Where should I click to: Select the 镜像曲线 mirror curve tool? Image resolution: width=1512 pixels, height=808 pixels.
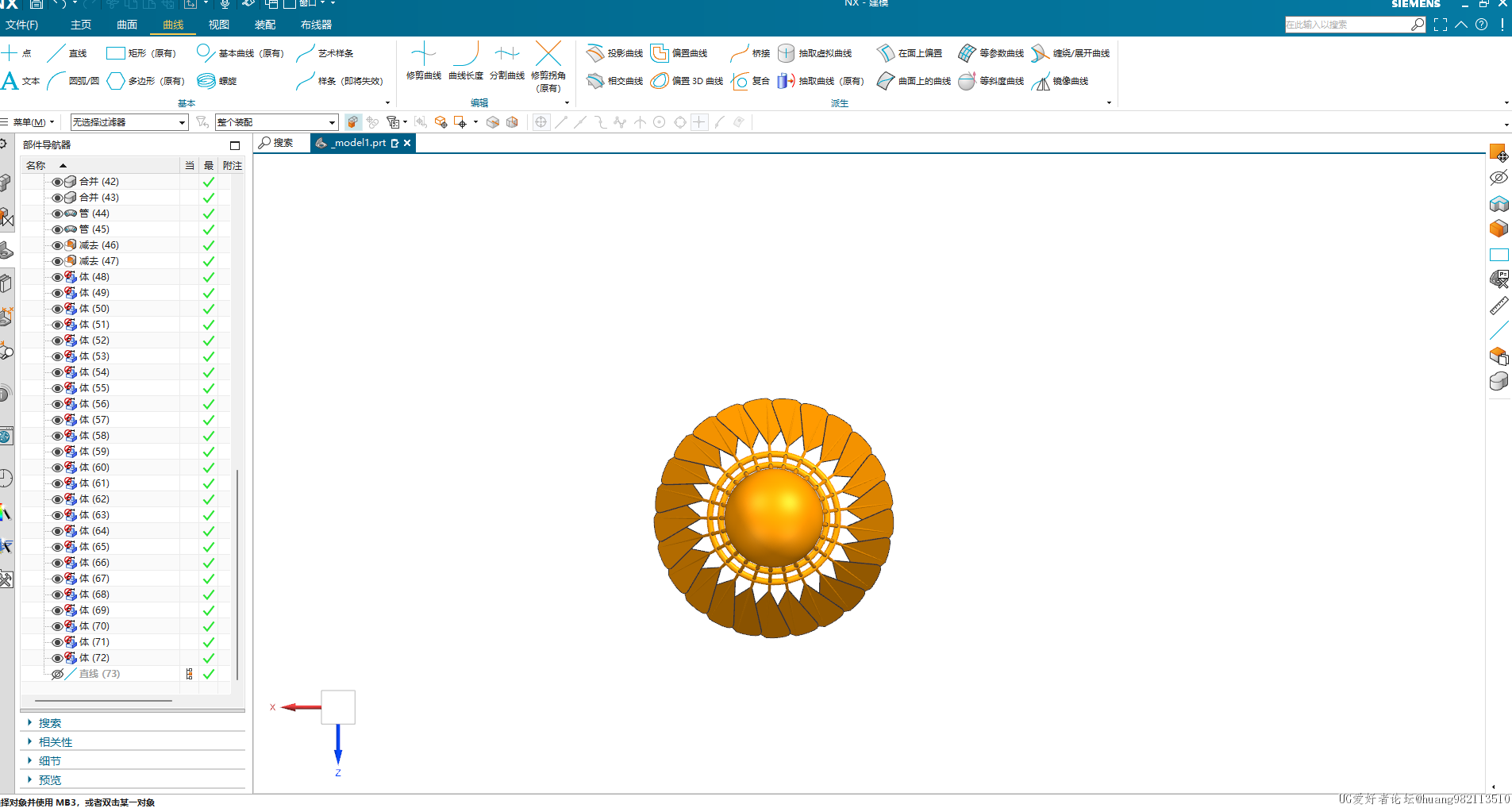tap(1060, 81)
